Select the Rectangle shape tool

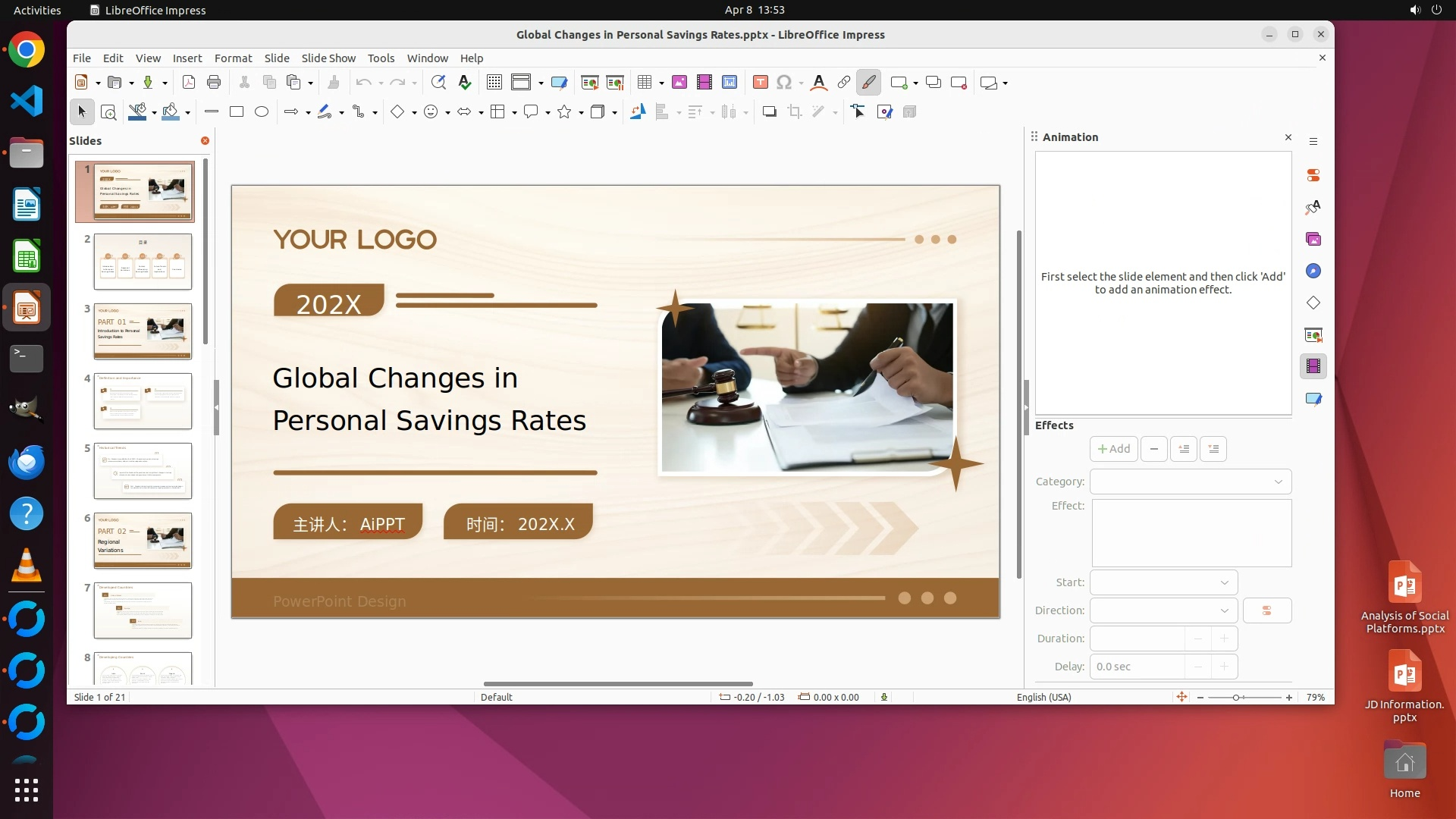[237, 112]
